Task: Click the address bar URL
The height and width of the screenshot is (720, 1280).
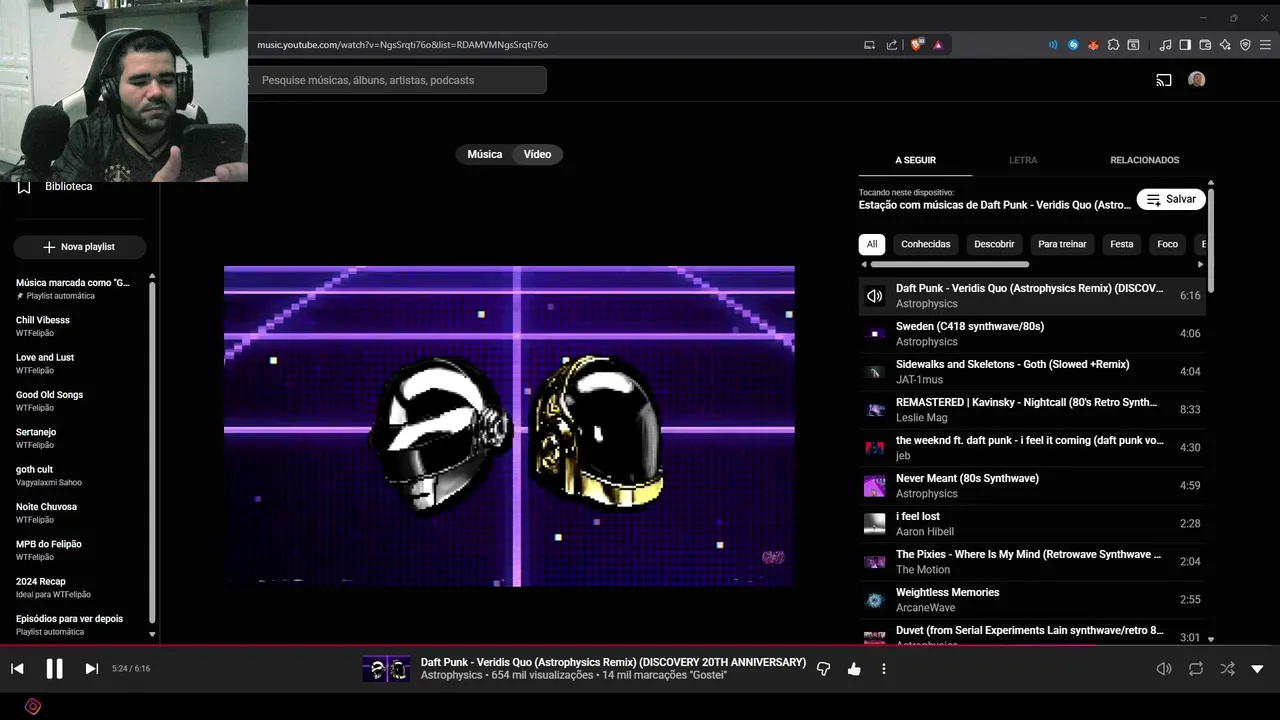Action: coord(403,45)
